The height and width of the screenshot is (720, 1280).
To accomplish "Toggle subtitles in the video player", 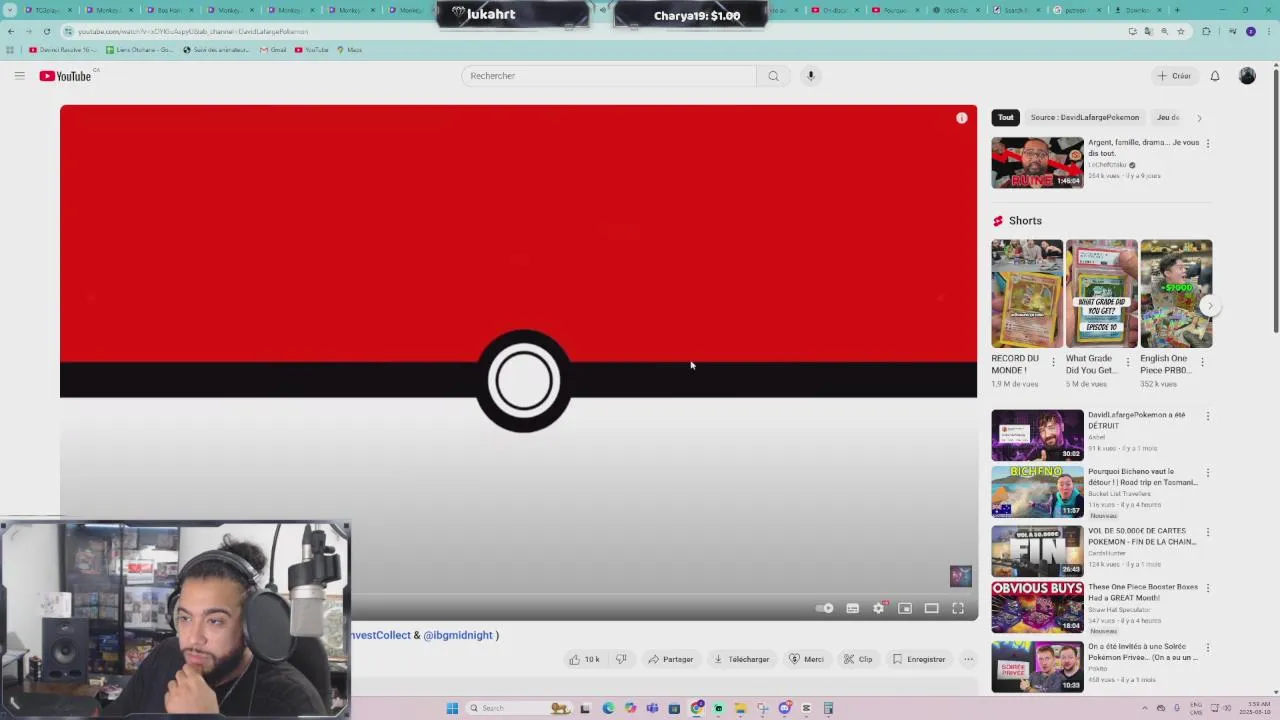I will (x=852, y=608).
